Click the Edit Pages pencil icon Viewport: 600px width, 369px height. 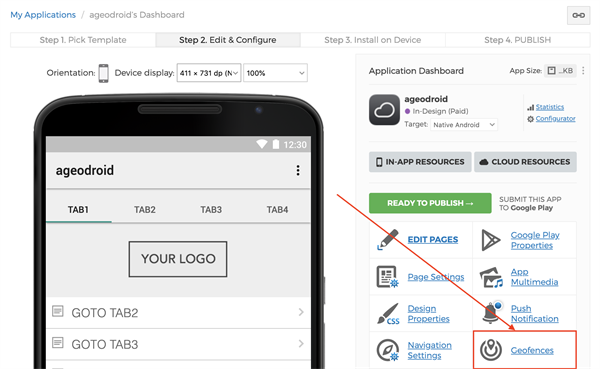tap(388, 240)
